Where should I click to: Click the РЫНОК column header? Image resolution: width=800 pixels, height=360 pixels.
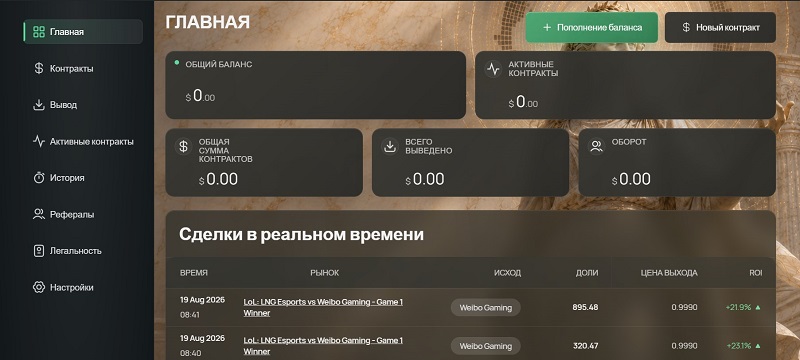(324, 273)
